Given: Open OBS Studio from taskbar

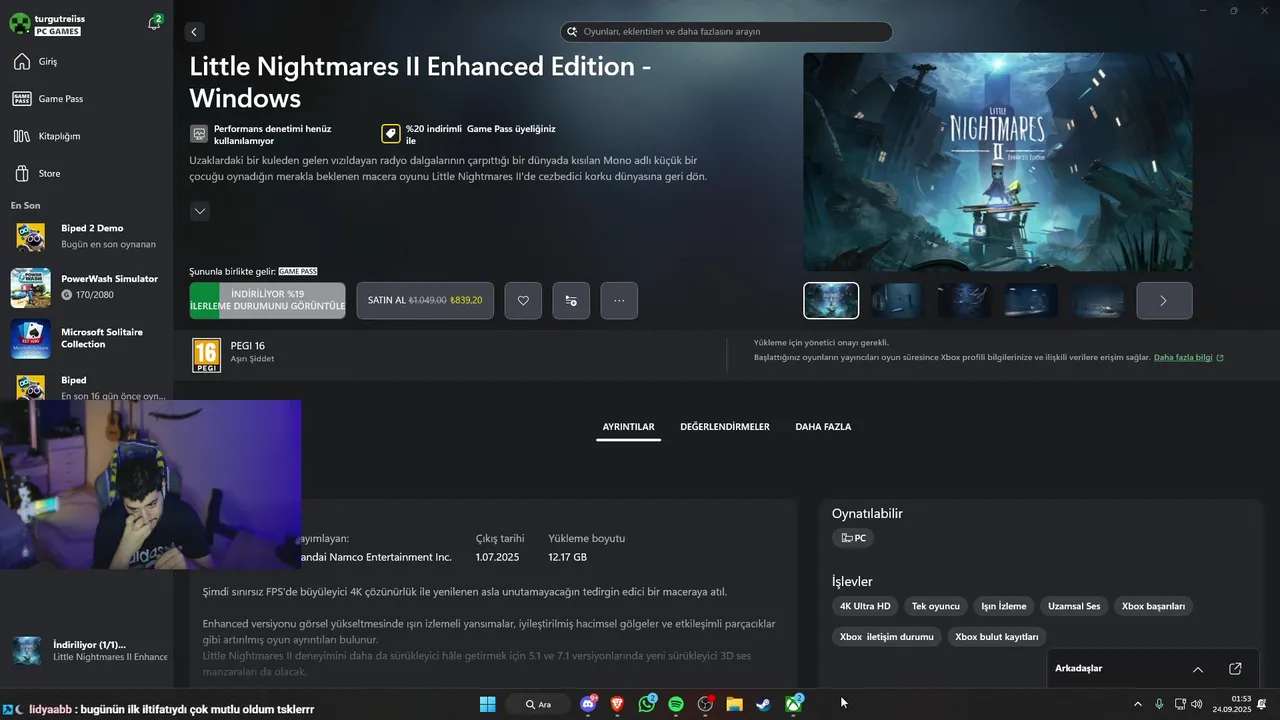Looking at the screenshot, I should [705, 704].
